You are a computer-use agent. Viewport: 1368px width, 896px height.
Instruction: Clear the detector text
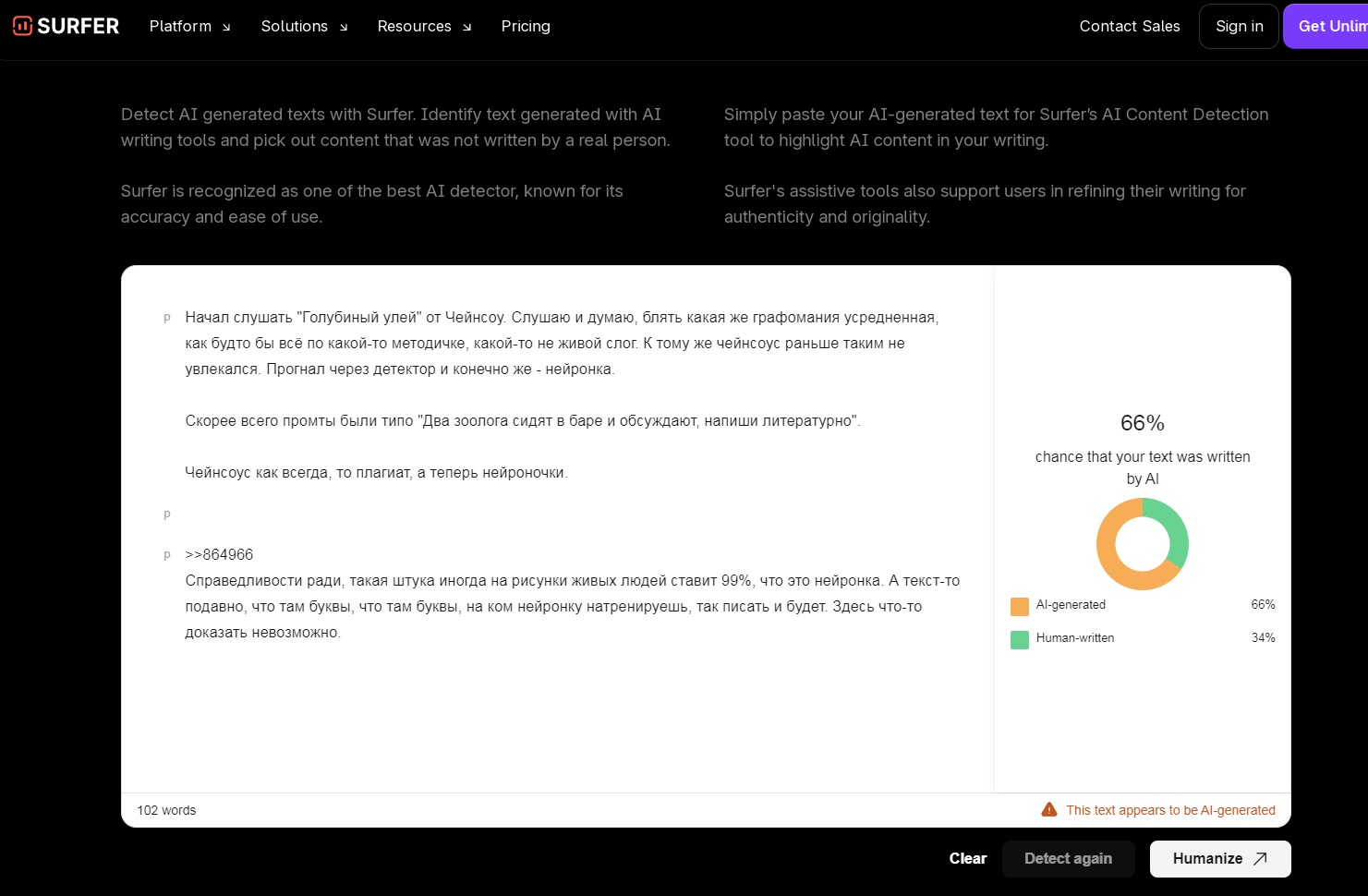967,859
